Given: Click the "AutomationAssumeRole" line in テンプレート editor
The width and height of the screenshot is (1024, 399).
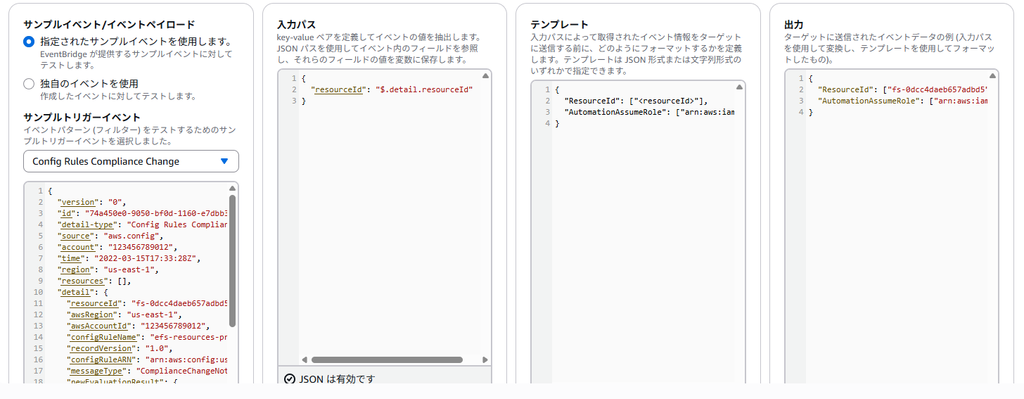Looking at the screenshot, I should pyautogui.click(x=648, y=112).
